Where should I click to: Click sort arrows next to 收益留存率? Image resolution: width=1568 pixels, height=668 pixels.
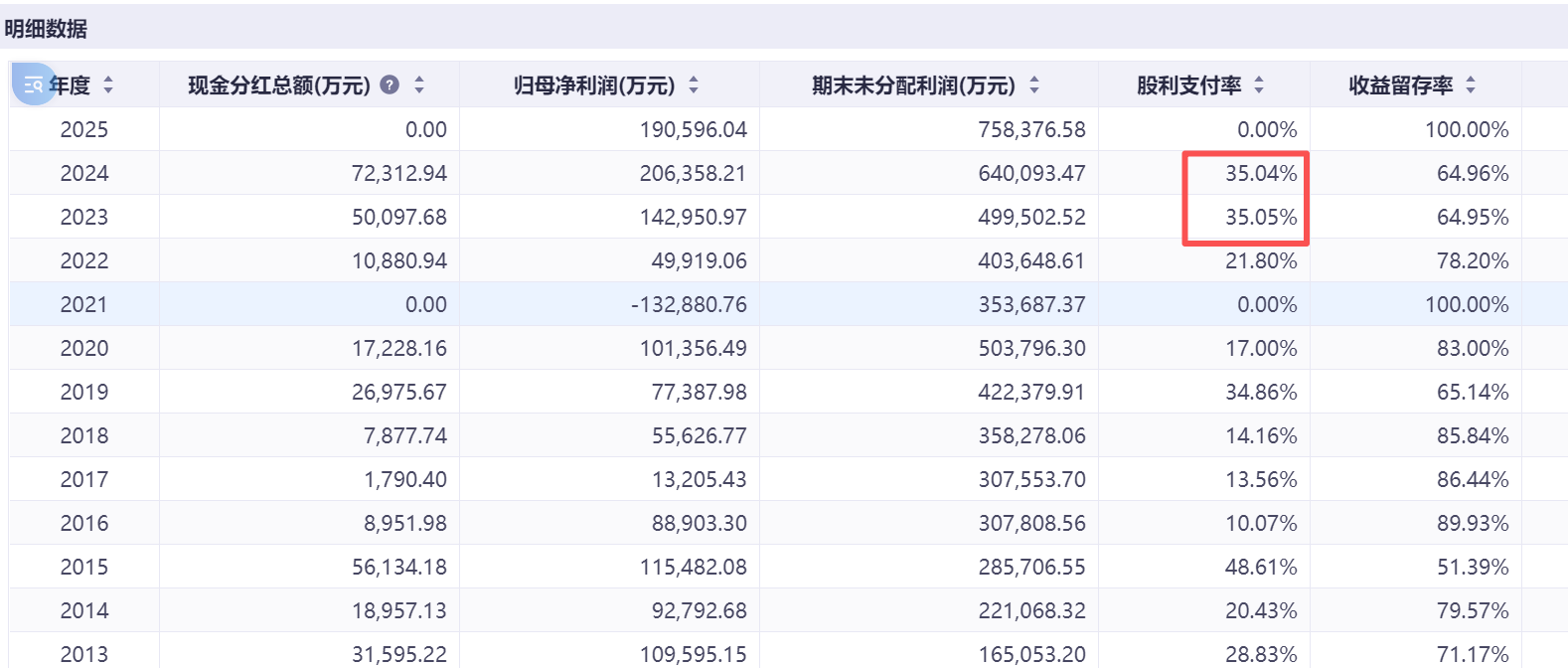click(1471, 85)
